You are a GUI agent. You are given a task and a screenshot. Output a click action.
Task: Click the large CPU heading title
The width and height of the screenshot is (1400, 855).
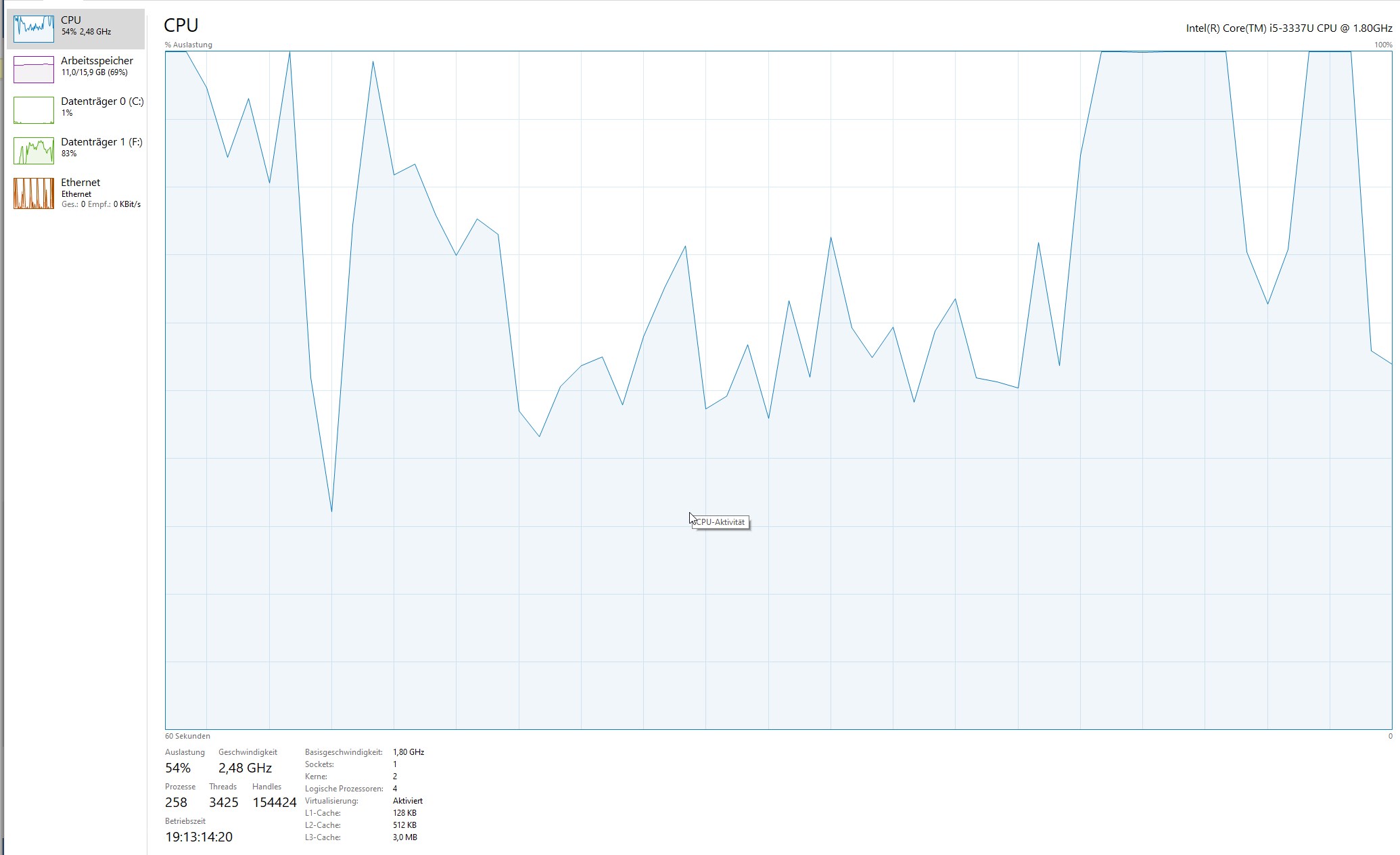point(181,25)
